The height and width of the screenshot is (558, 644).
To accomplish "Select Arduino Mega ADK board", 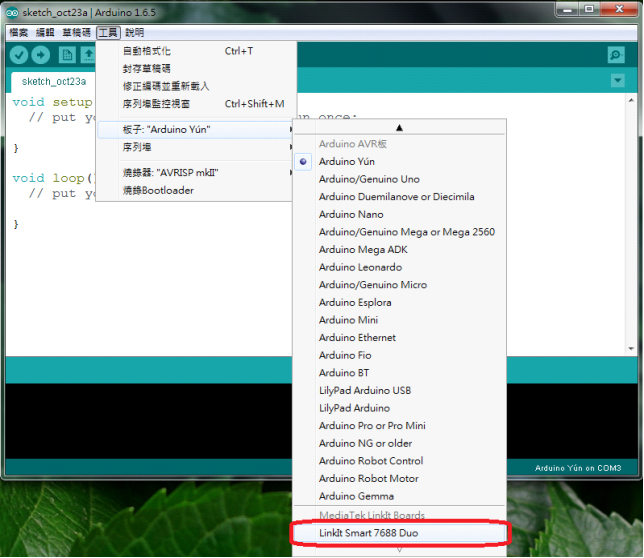I will (x=399, y=250).
